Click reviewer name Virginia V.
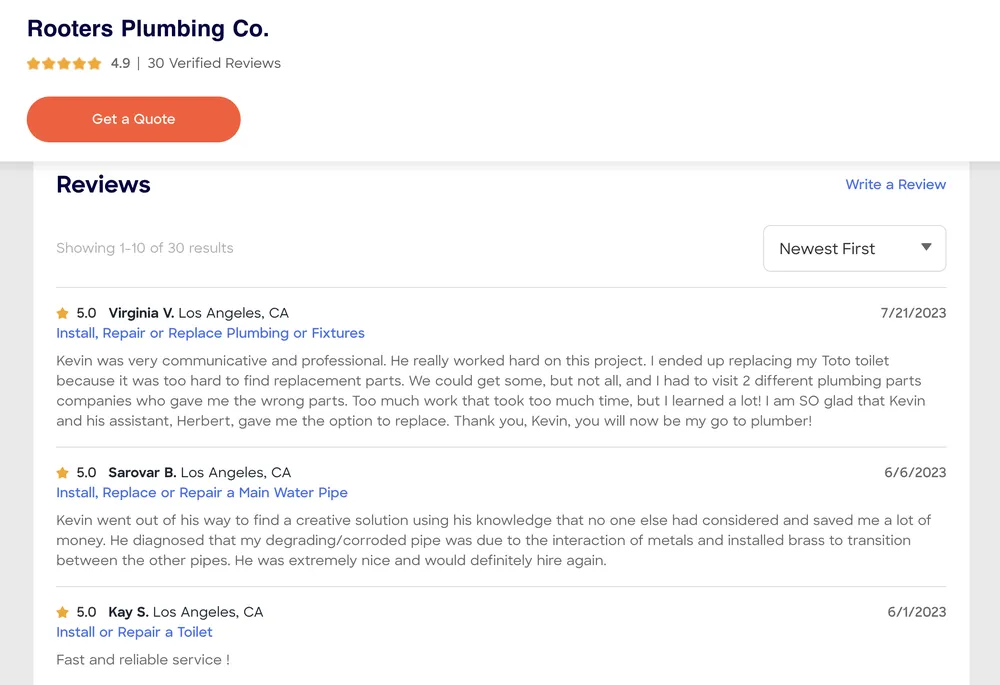Screen dimensions: 1000x685 coord(141,313)
